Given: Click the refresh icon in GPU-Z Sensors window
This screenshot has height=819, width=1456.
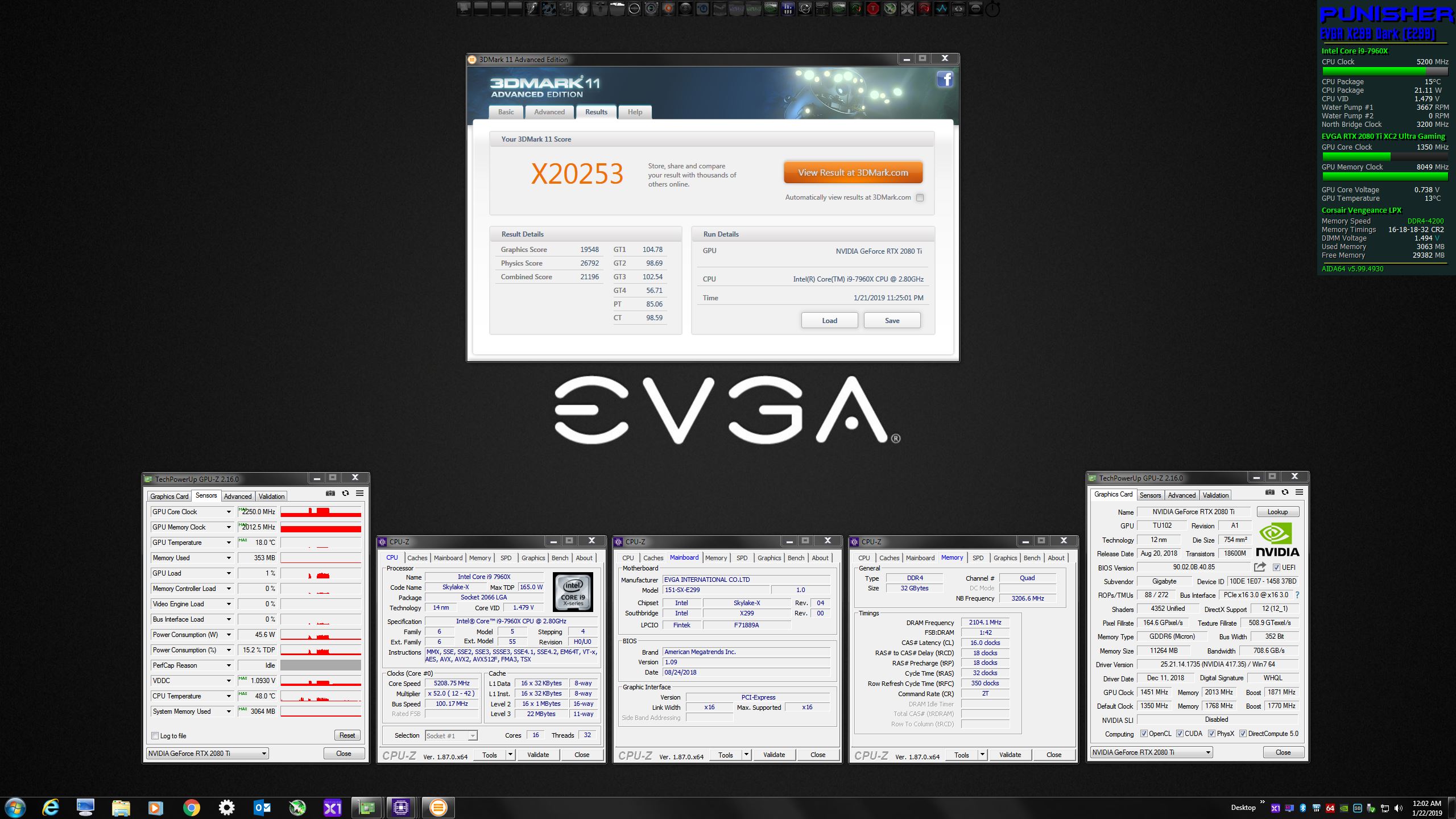Looking at the screenshot, I should coord(345,493).
